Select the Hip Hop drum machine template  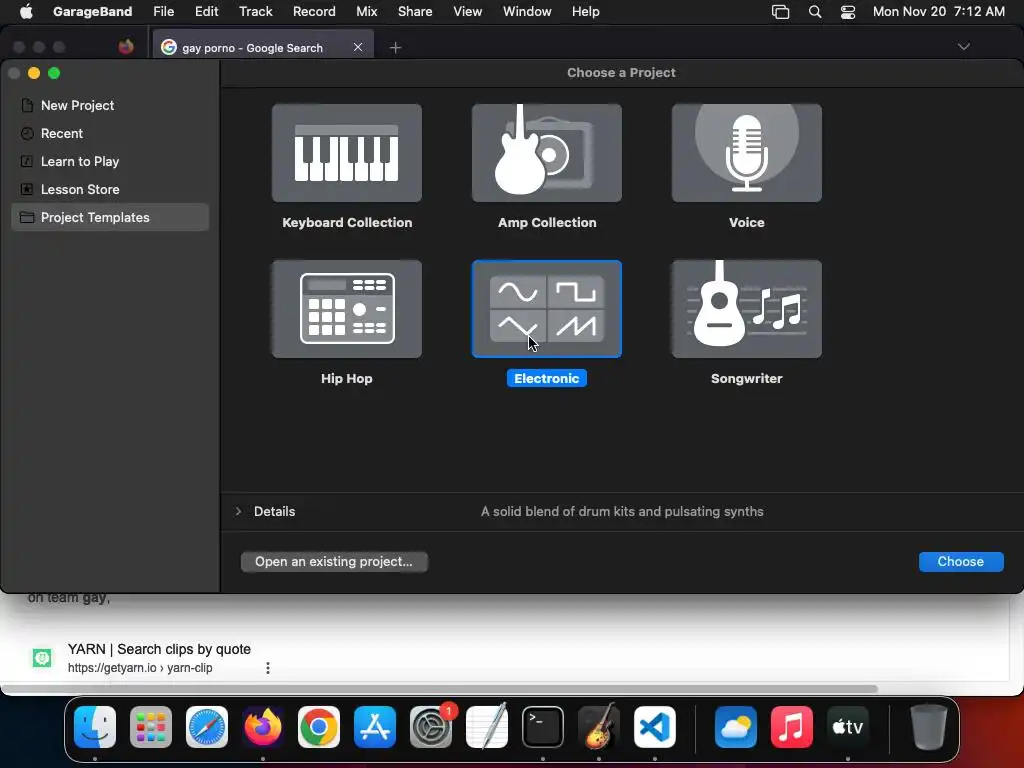347,309
